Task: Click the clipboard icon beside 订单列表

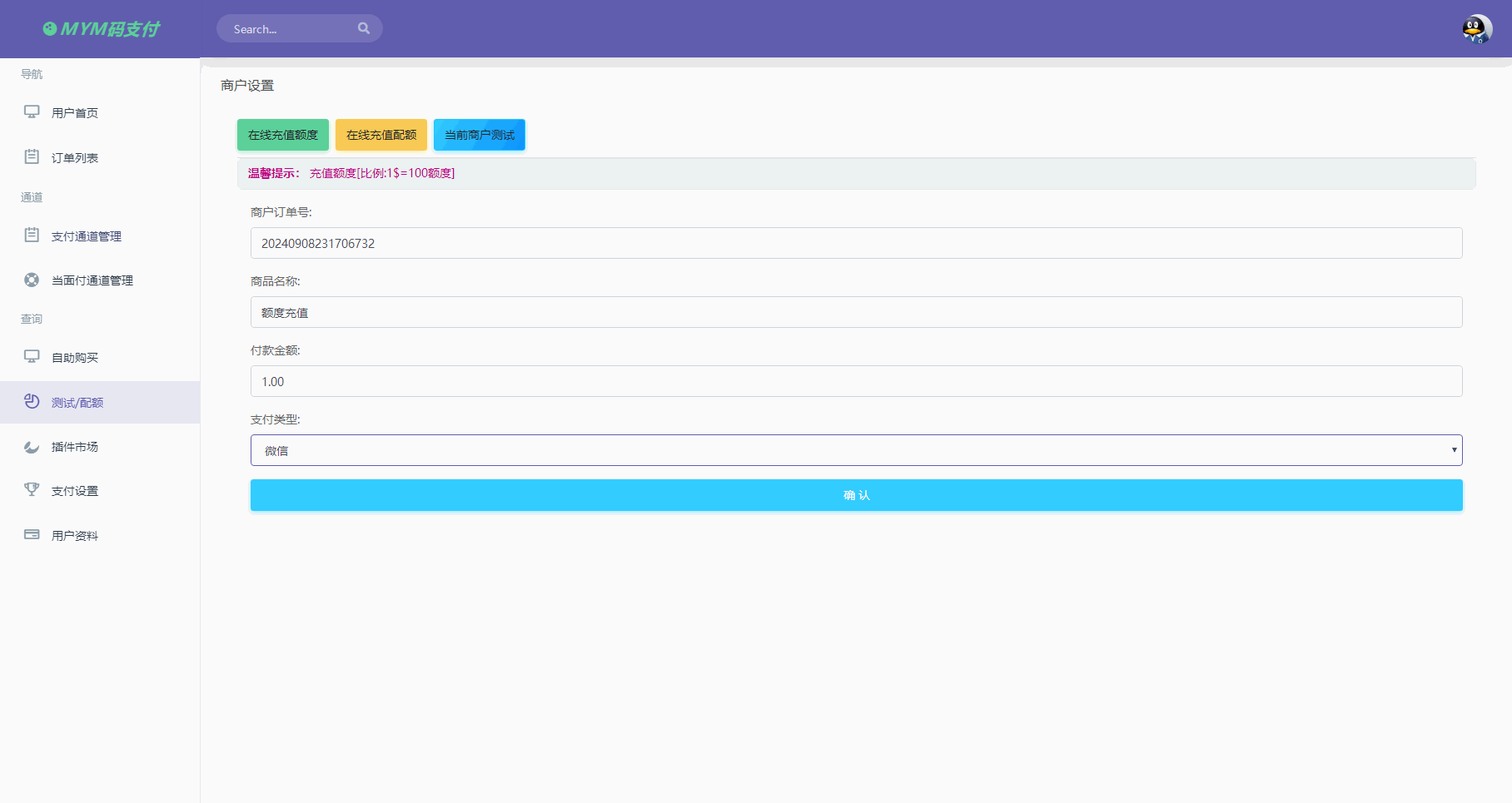Action: 32,156
